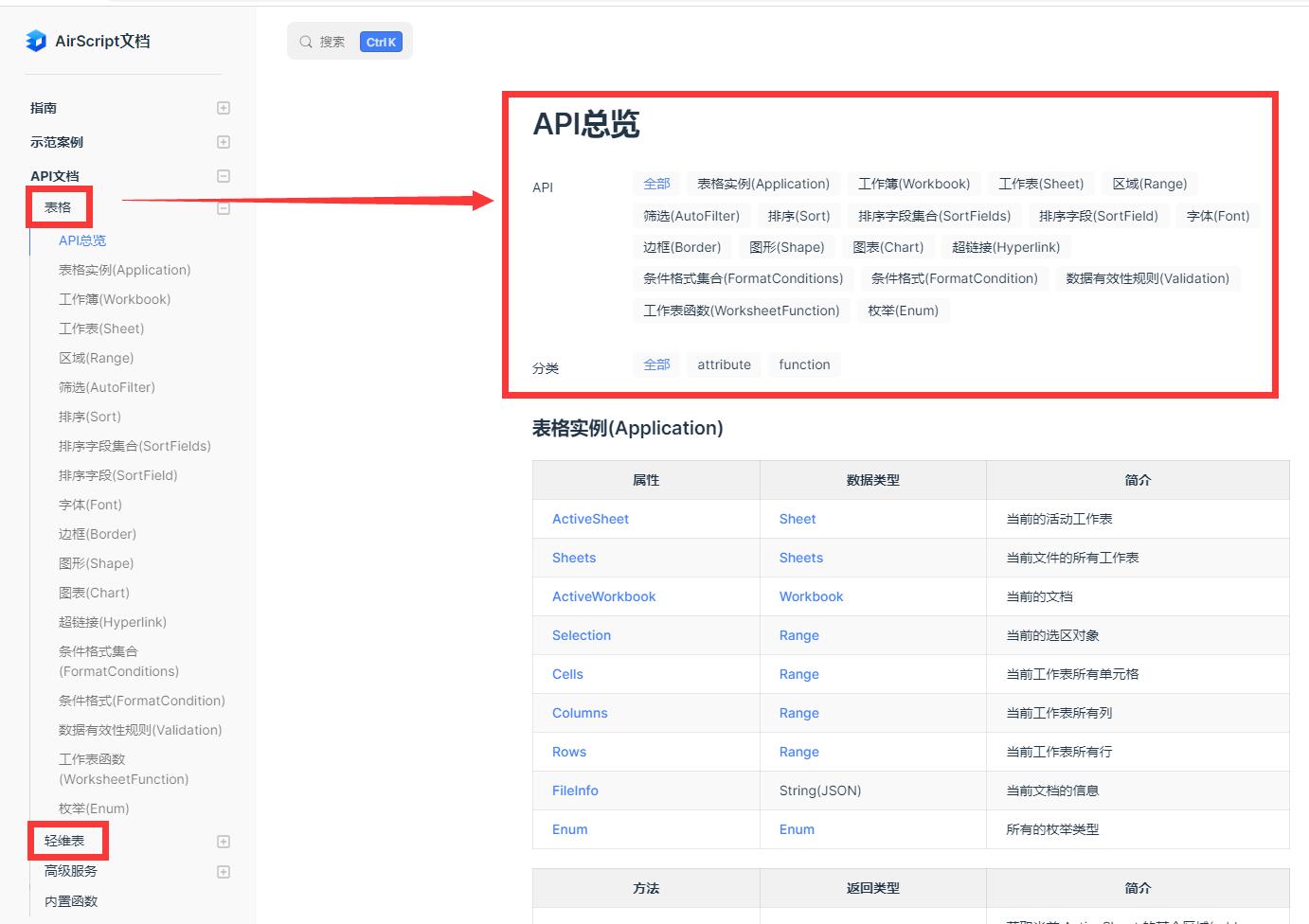Open 工作表(Sheet) sidebar entry
This screenshot has height=924, width=1309.
click(x=101, y=329)
